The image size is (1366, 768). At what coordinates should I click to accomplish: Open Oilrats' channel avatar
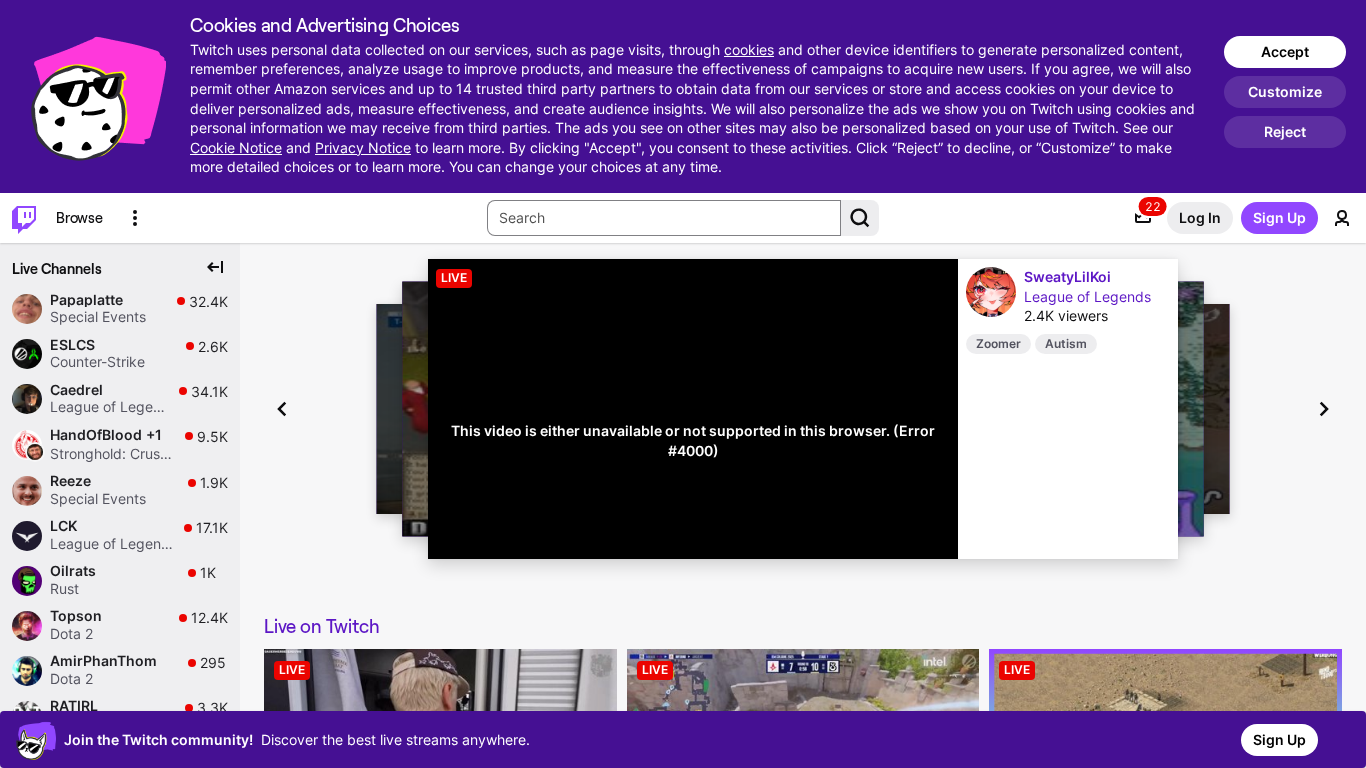point(26,581)
